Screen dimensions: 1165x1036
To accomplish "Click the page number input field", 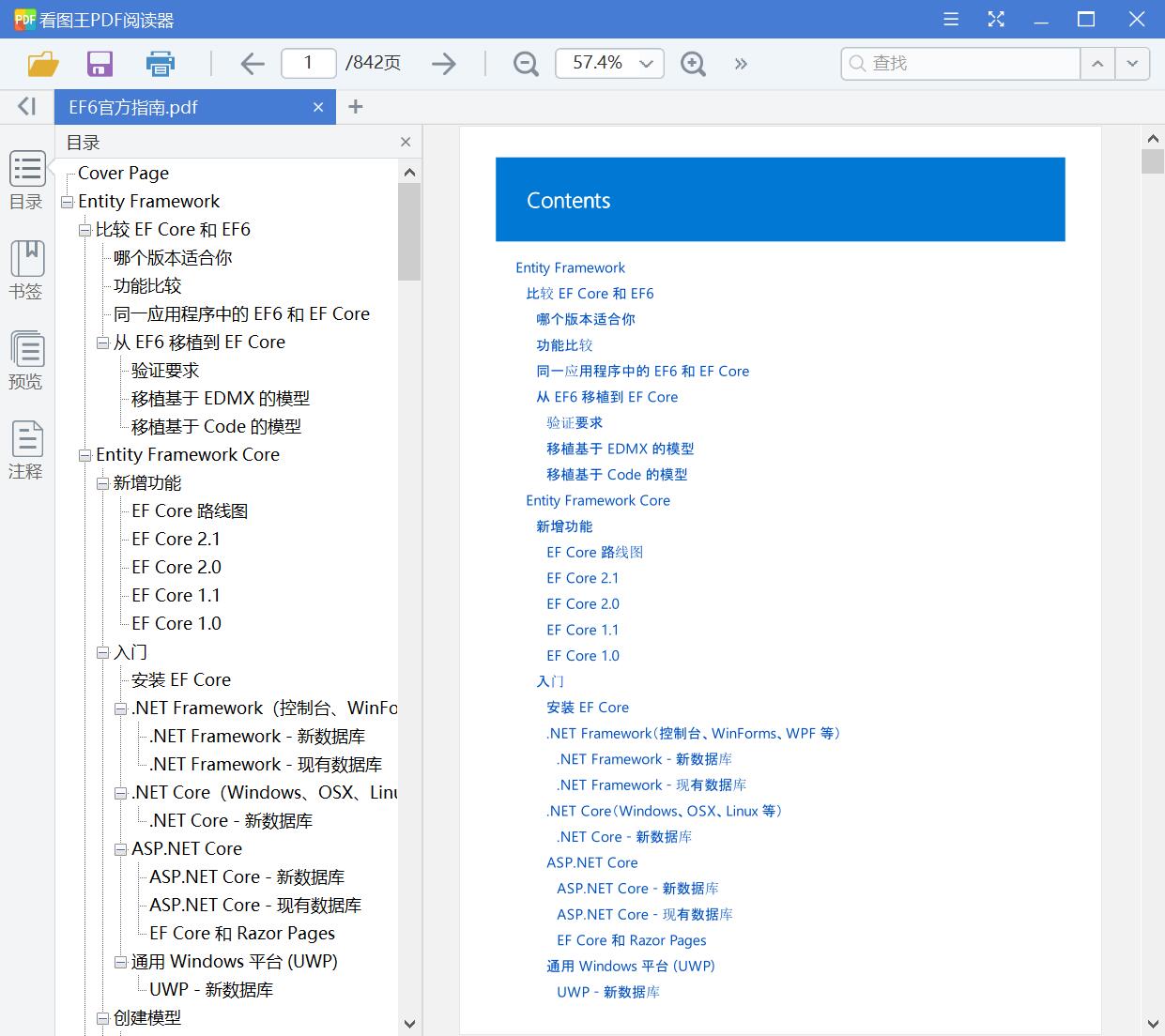I will click(308, 63).
